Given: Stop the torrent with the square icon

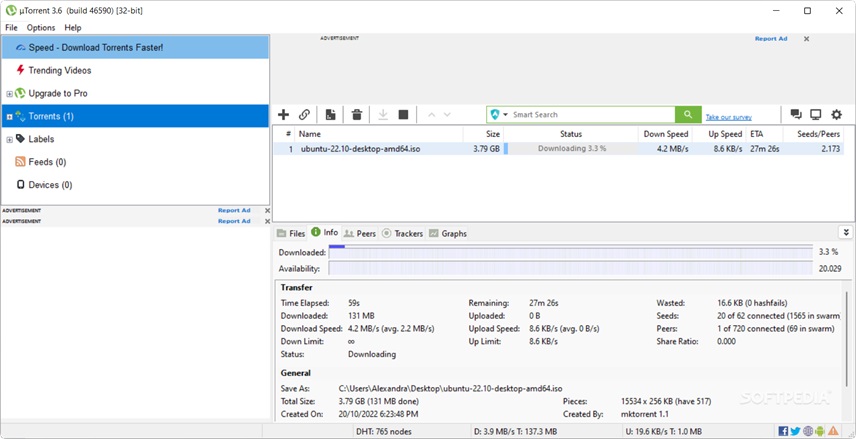Looking at the screenshot, I should coord(403,115).
